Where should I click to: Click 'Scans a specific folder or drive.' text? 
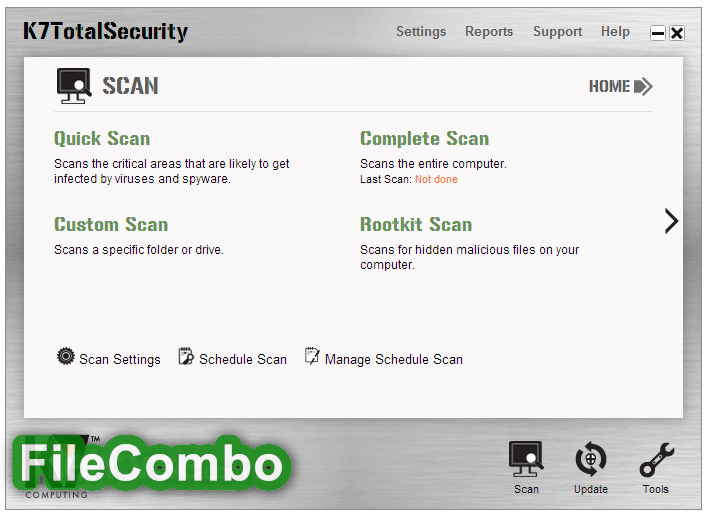pyautogui.click(x=139, y=250)
